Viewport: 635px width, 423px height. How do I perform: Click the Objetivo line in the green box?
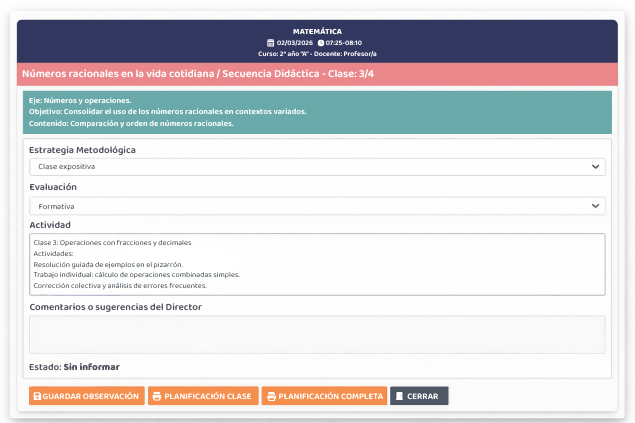click(168, 112)
